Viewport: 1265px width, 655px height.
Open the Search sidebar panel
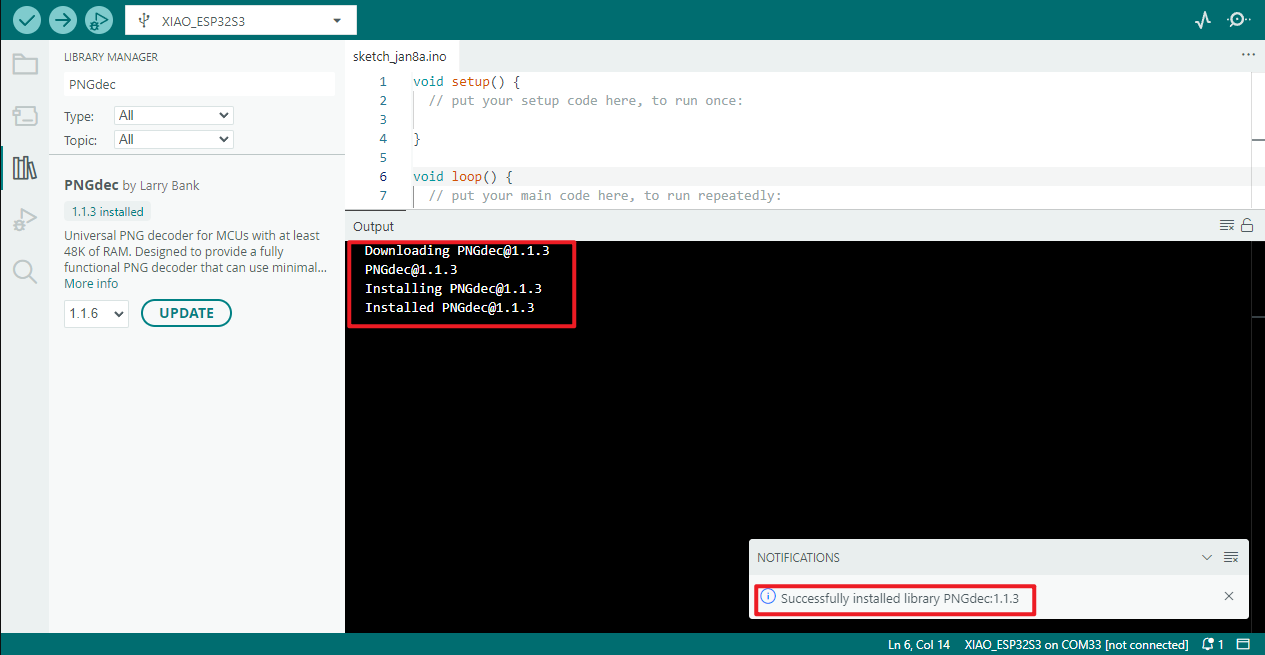point(24,271)
